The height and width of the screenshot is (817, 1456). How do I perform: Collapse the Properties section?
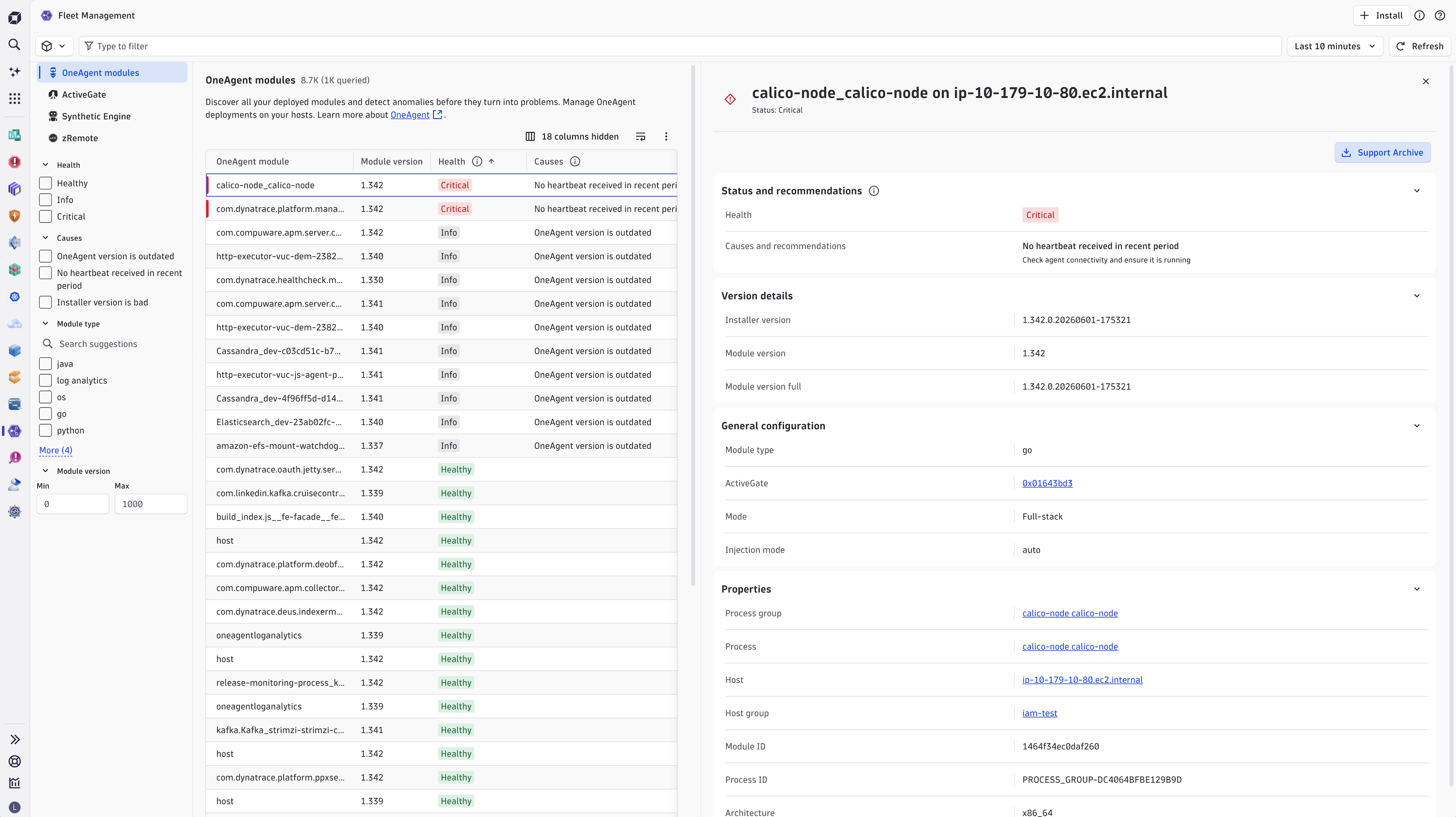tap(1417, 589)
